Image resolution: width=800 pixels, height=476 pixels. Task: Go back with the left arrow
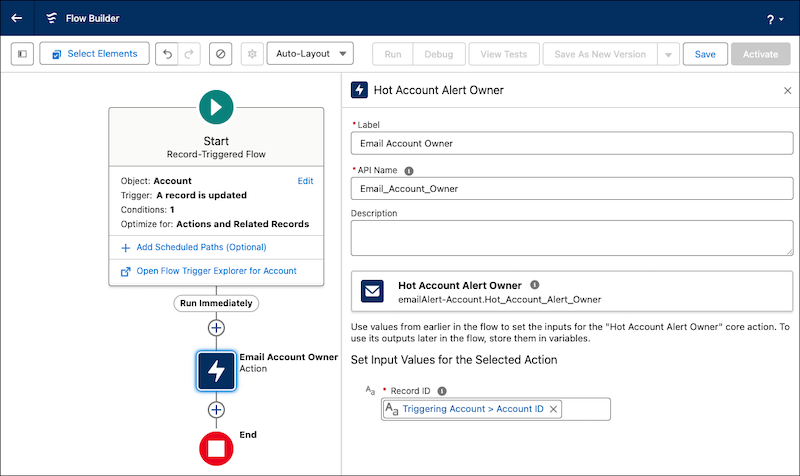[x=17, y=18]
